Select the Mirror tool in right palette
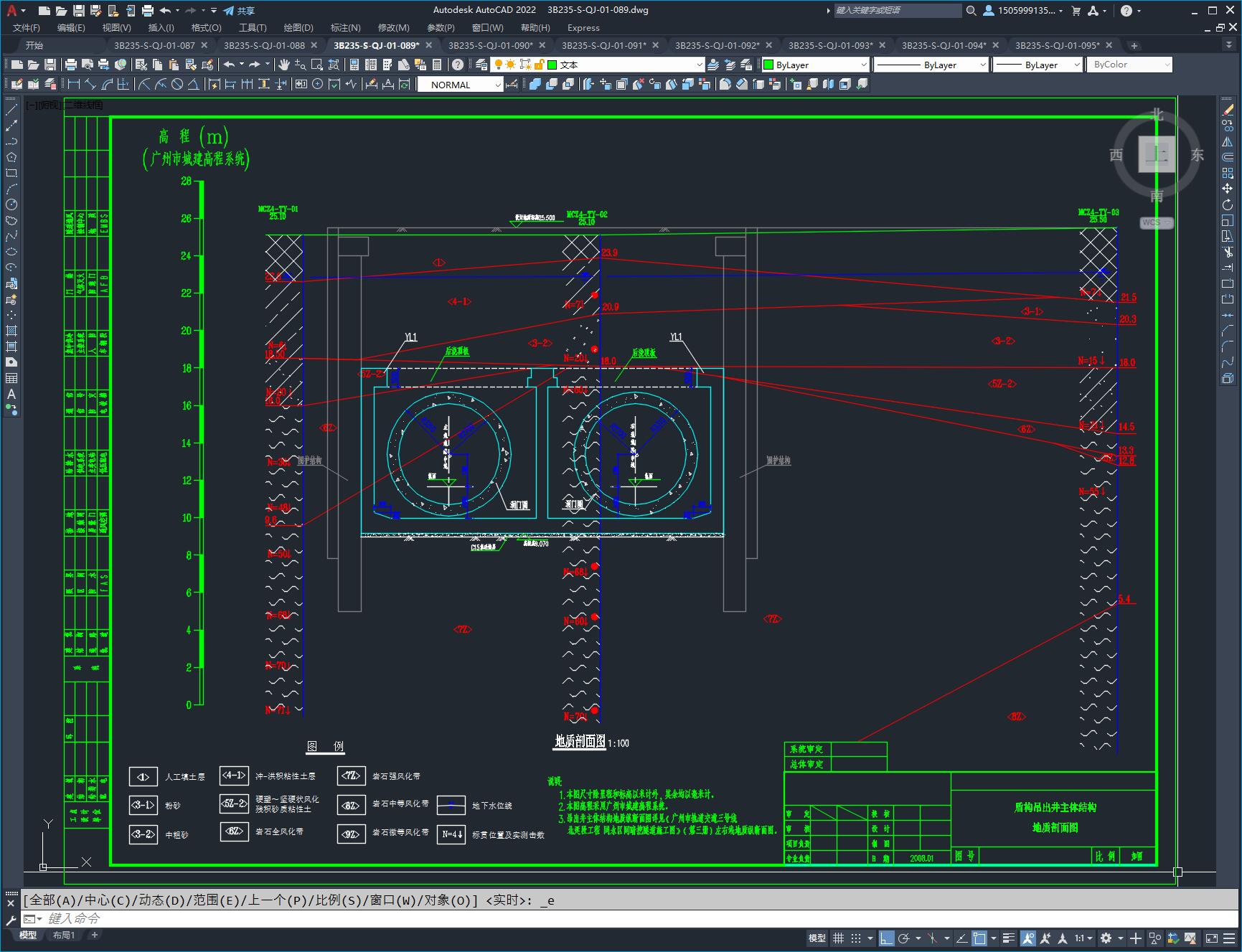Screen dimensions: 1242x952 pyautogui.click(x=1228, y=141)
